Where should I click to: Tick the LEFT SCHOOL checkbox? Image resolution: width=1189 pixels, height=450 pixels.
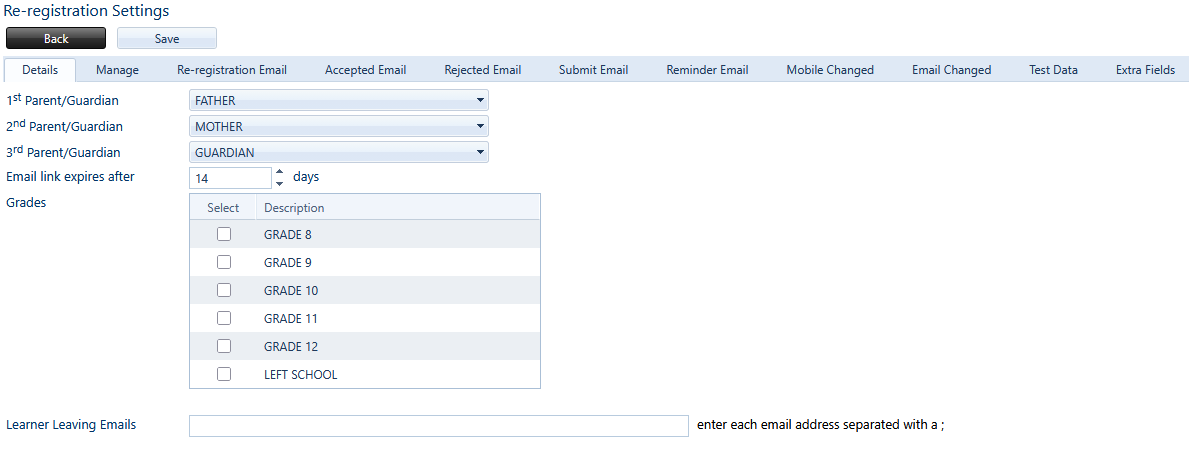[224, 374]
